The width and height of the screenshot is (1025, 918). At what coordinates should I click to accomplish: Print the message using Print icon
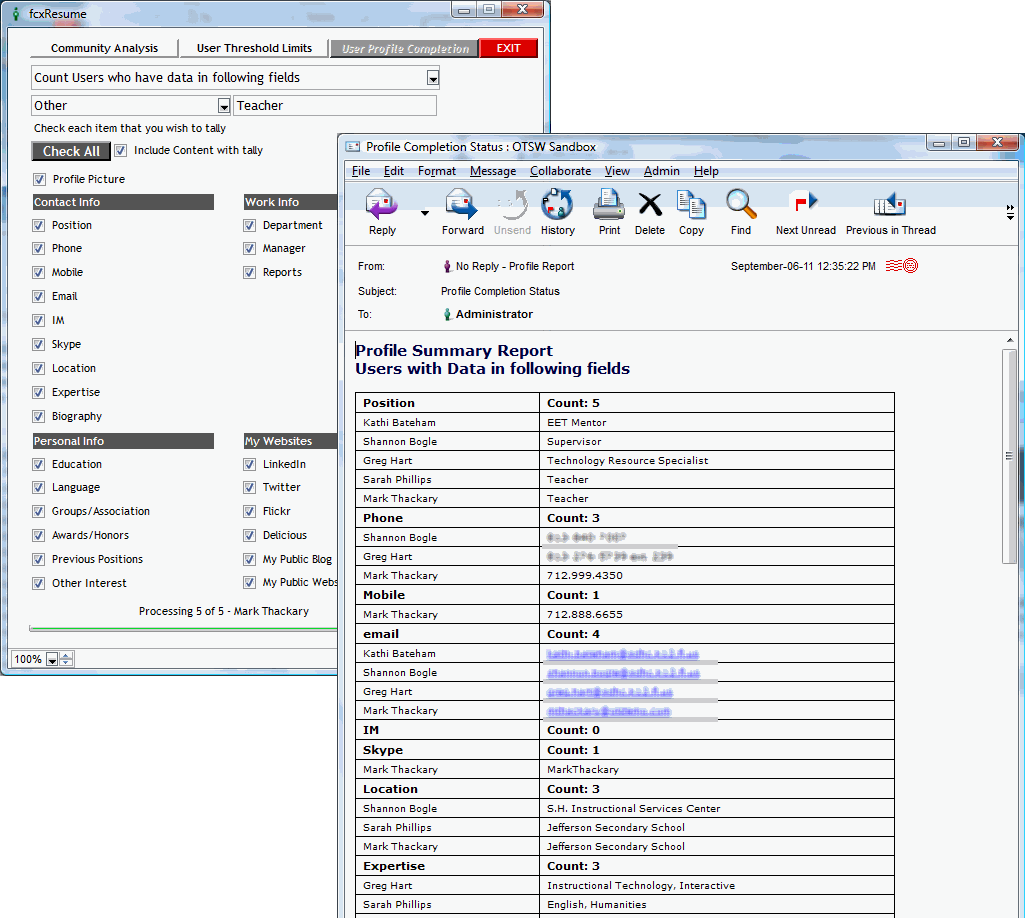click(609, 206)
